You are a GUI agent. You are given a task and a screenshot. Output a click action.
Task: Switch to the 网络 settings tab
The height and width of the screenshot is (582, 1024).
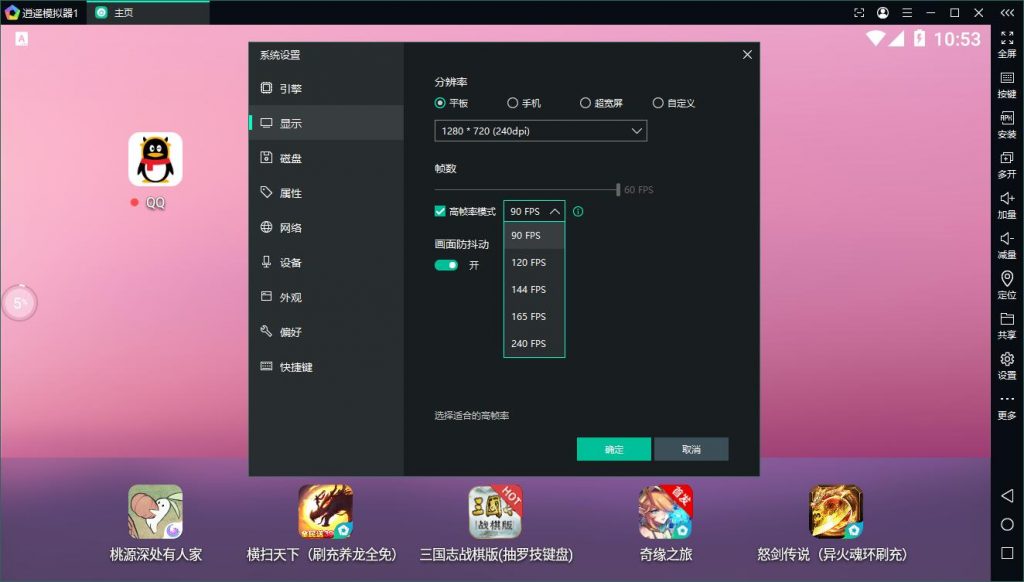[290, 228]
